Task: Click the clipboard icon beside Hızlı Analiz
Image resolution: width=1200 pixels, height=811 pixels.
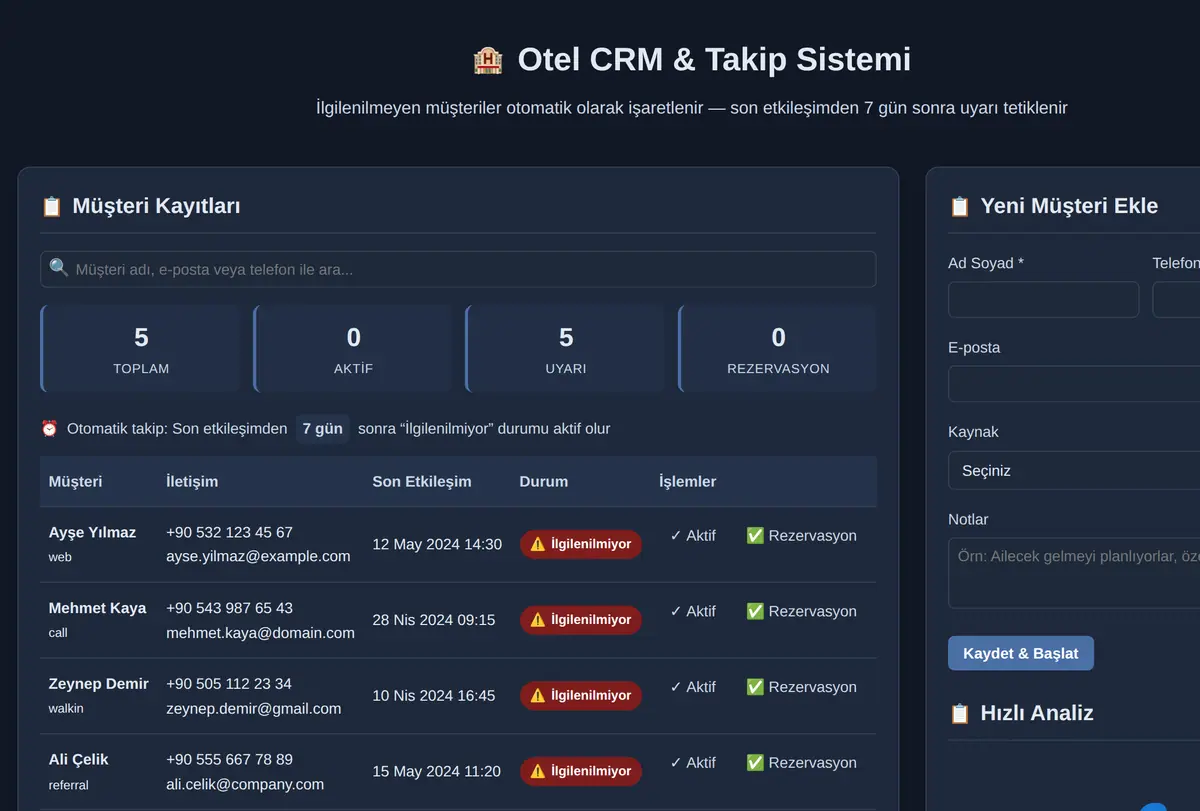Action: (959, 714)
